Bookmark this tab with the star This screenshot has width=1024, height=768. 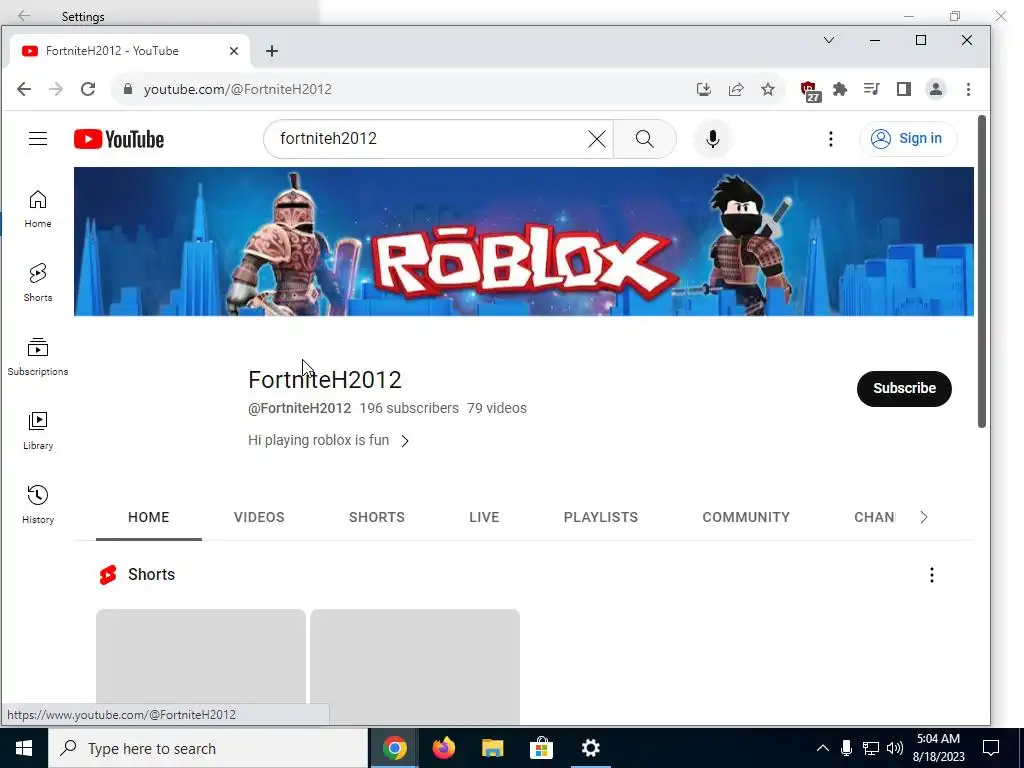pos(768,89)
